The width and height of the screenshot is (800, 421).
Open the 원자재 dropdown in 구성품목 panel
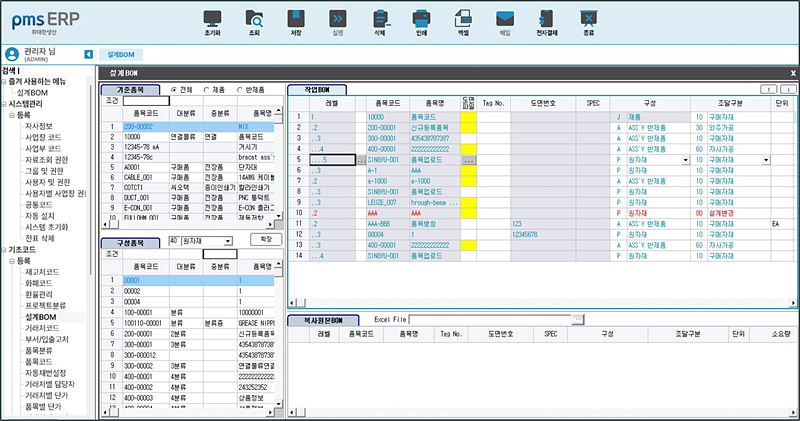pyautogui.click(x=228, y=241)
